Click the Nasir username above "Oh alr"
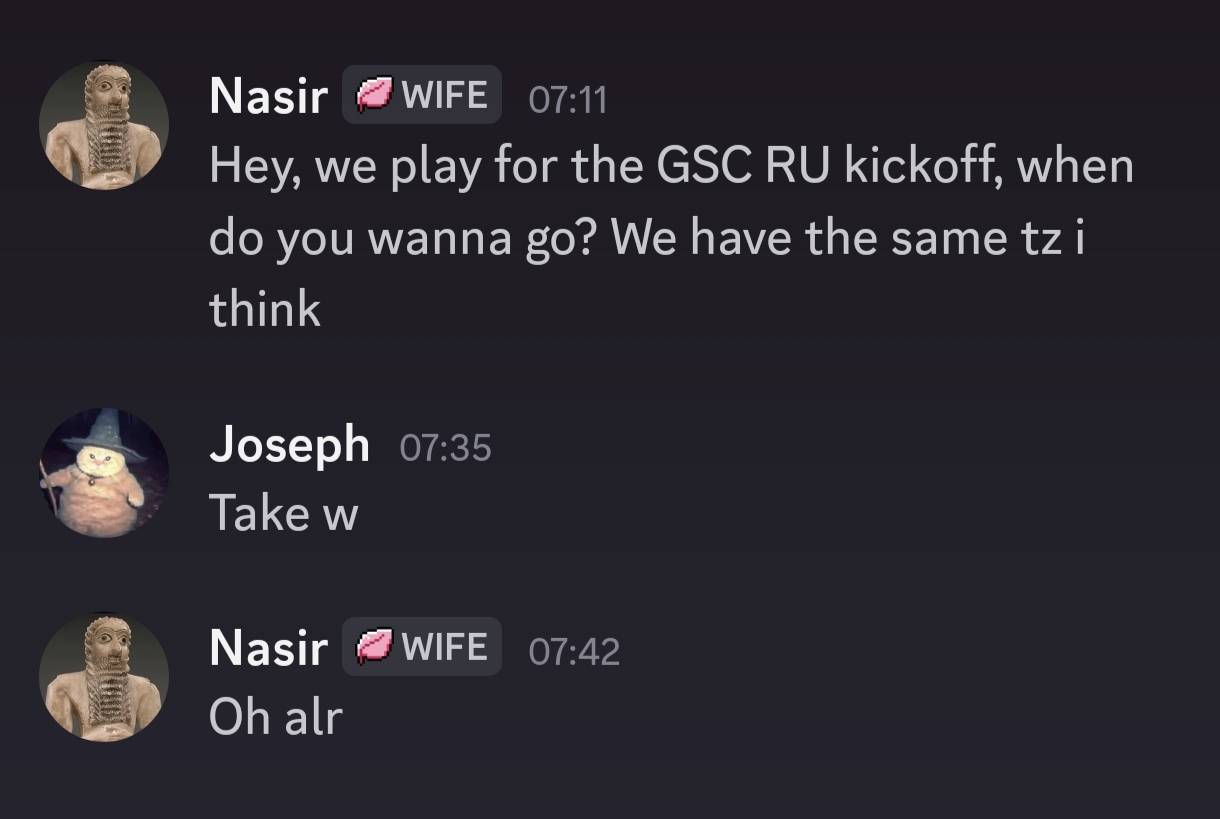1220x819 pixels. pyautogui.click(x=268, y=648)
